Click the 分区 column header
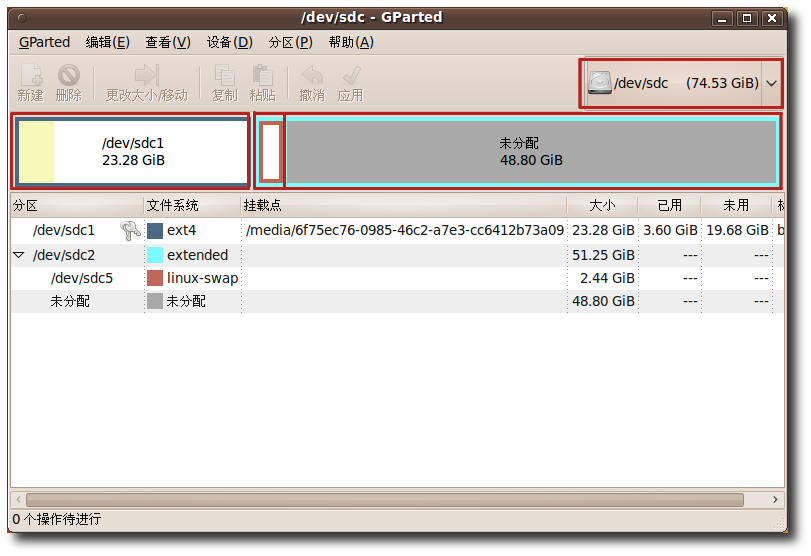 click(x=77, y=205)
